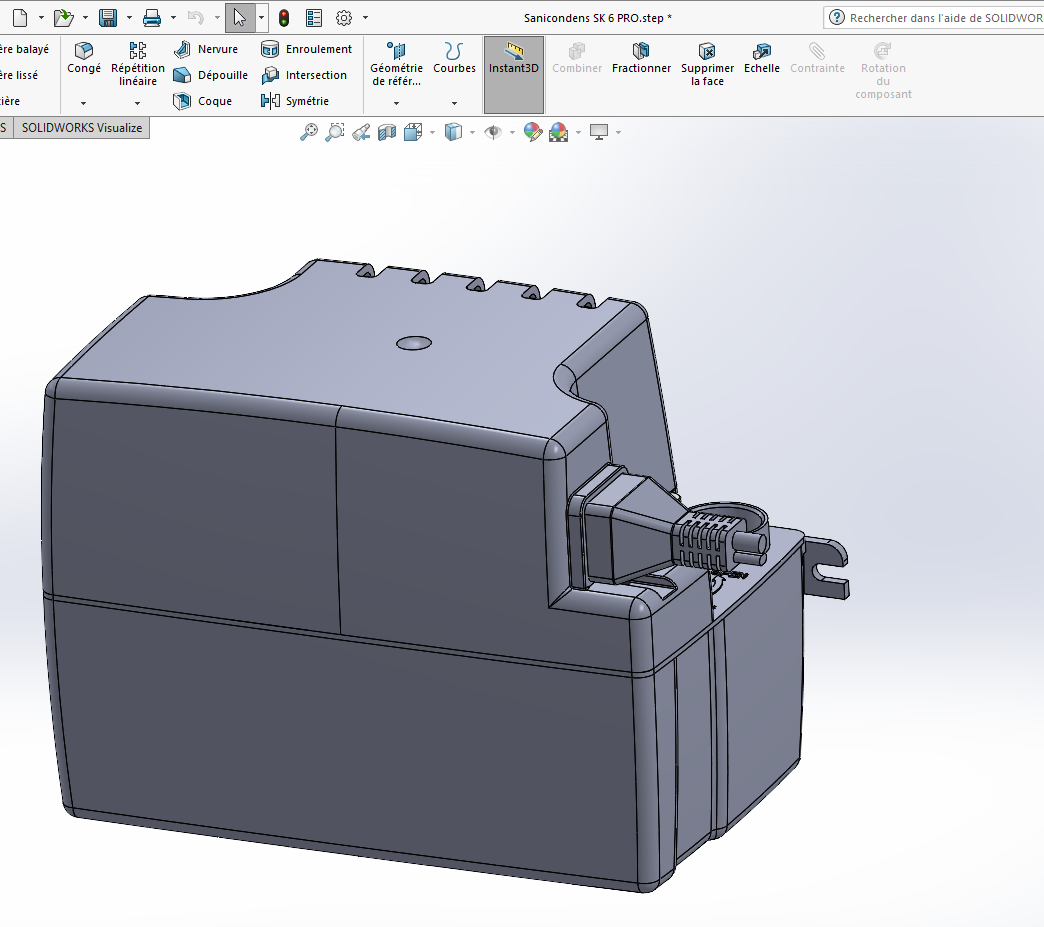Use the Supprimer la face tool
This screenshot has height=927, width=1044.
[707, 65]
